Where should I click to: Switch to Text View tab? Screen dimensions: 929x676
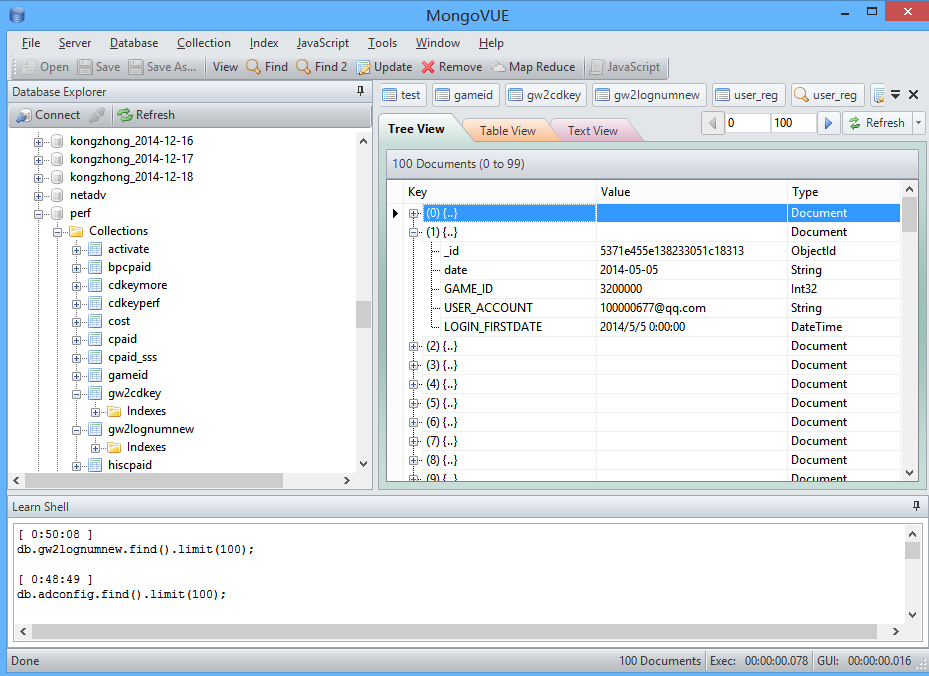click(x=592, y=131)
